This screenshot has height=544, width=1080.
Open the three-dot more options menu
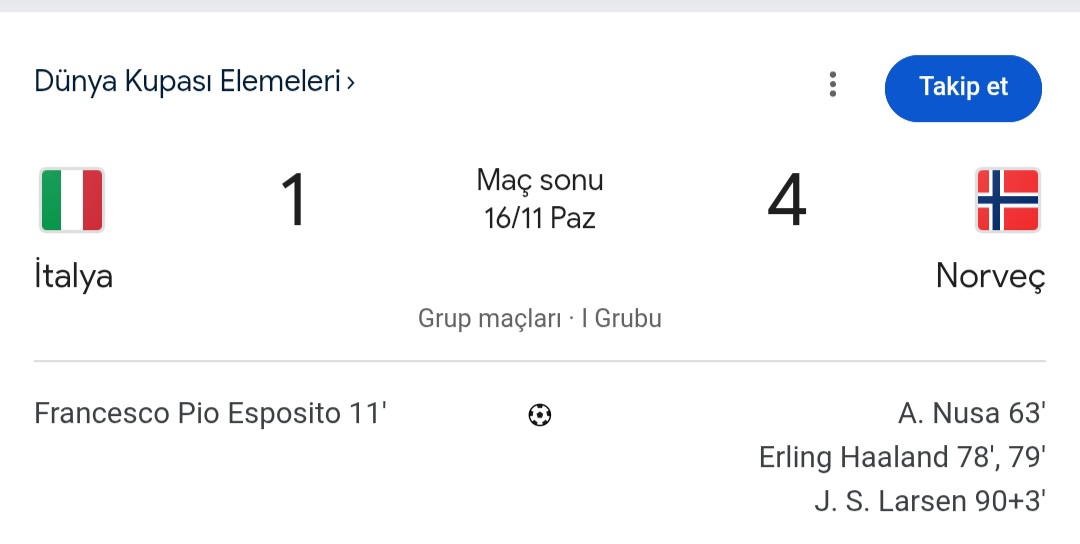tap(832, 85)
